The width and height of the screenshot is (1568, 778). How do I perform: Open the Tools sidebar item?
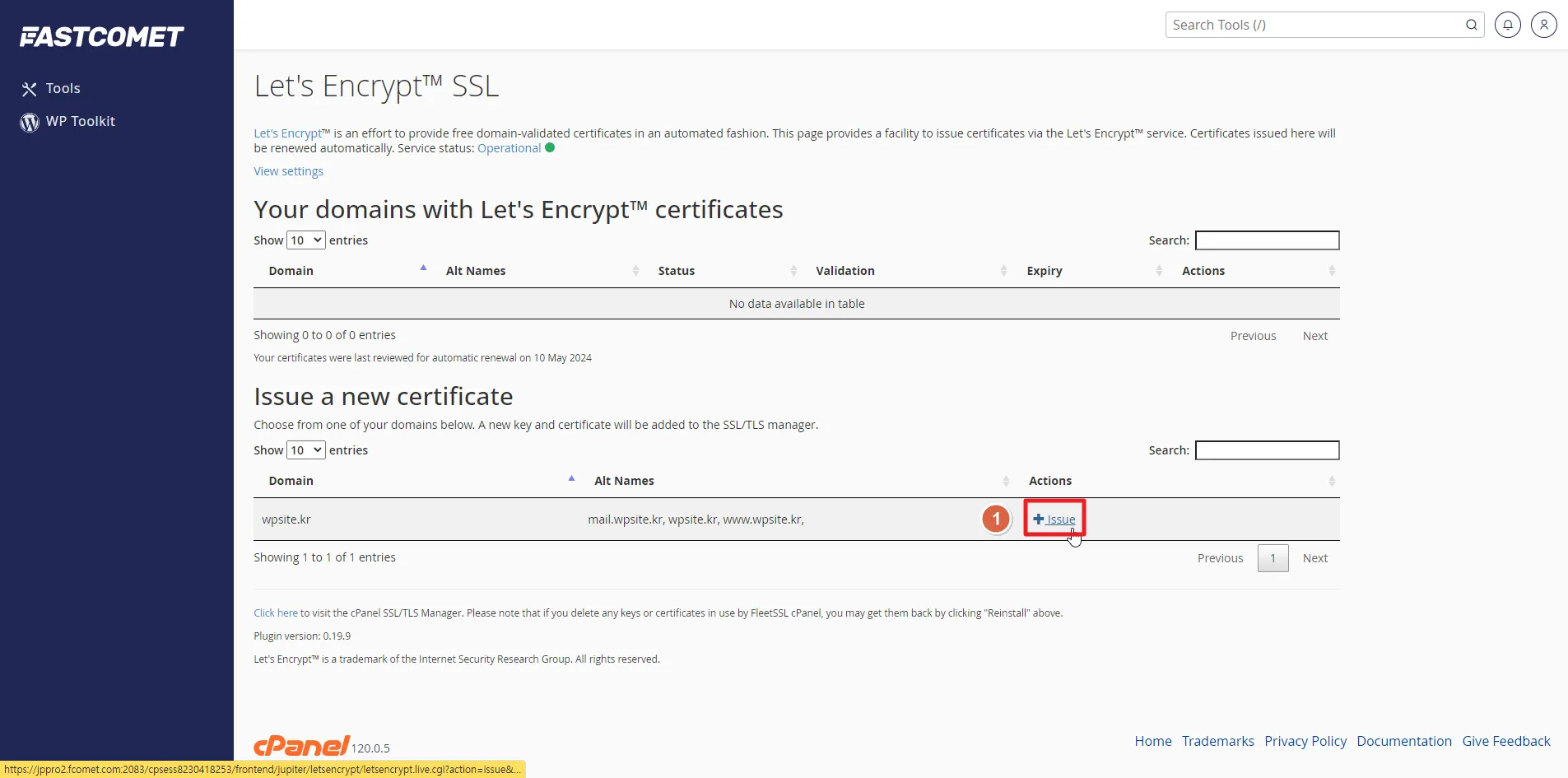click(x=51, y=88)
